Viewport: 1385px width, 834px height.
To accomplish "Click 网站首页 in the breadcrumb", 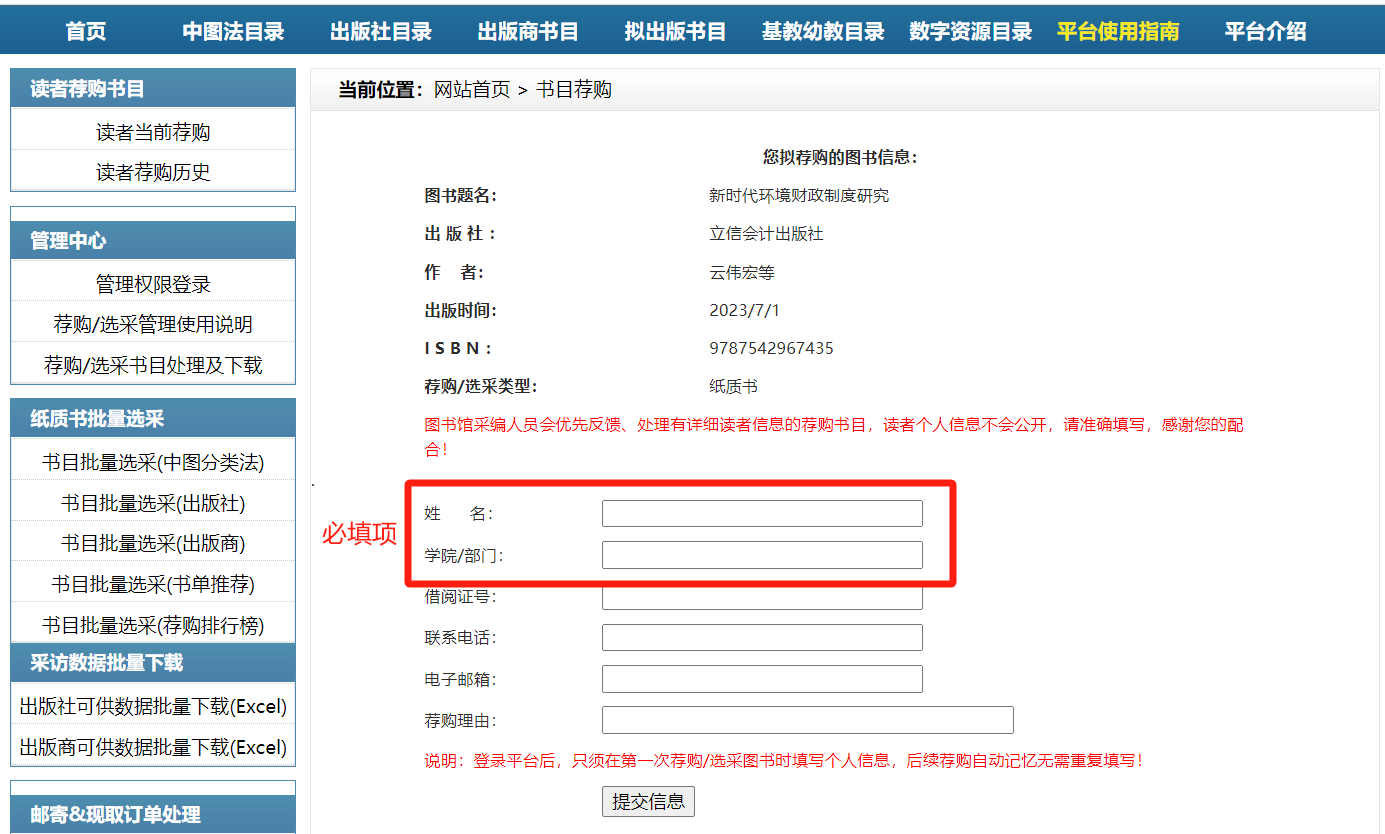I will click(x=471, y=90).
